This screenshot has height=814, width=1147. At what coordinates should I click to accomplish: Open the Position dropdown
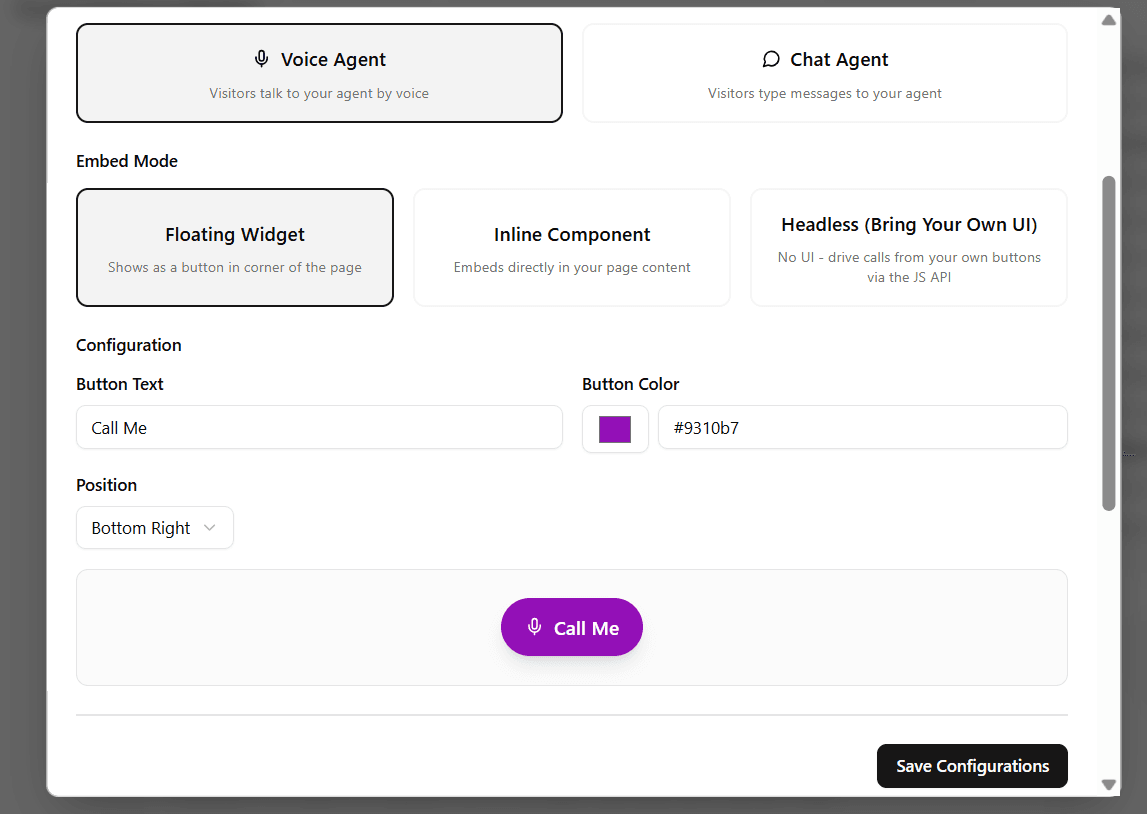click(155, 527)
